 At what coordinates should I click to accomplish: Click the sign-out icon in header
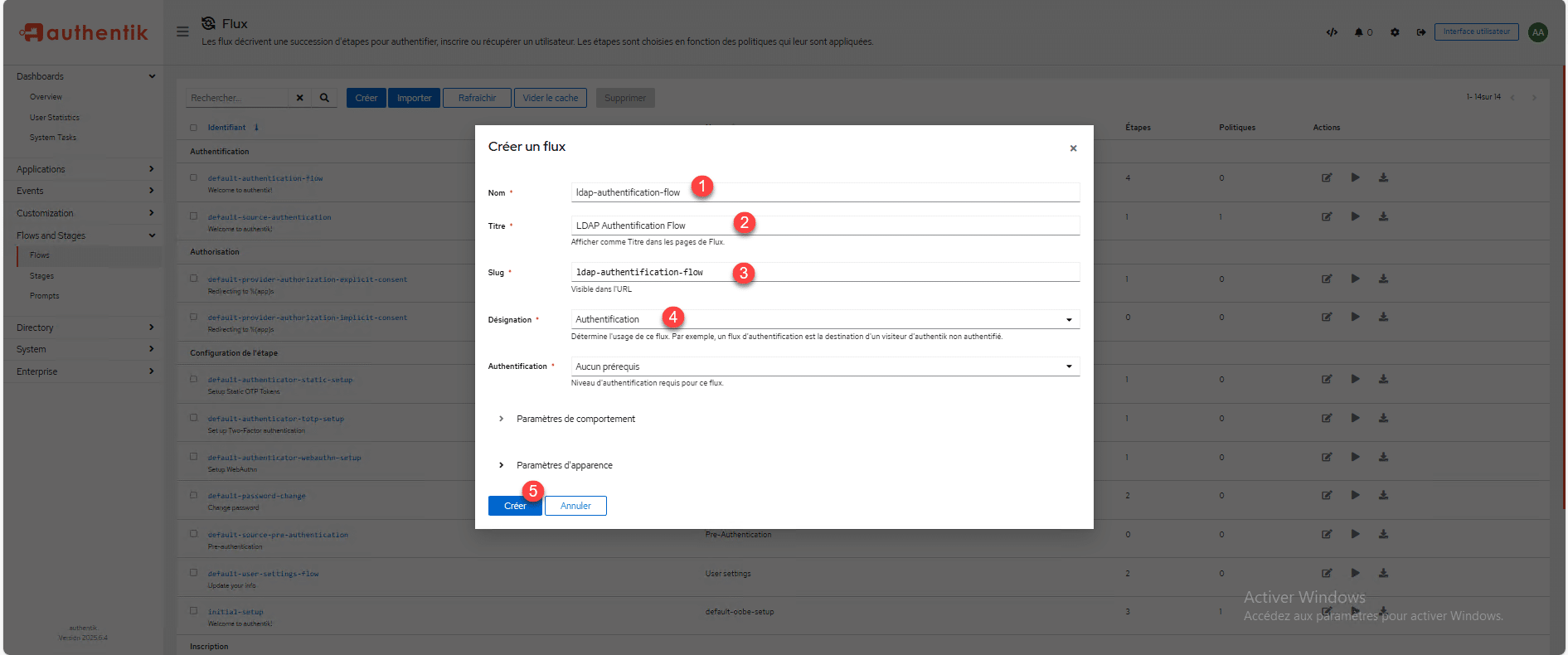pyautogui.click(x=1420, y=32)
